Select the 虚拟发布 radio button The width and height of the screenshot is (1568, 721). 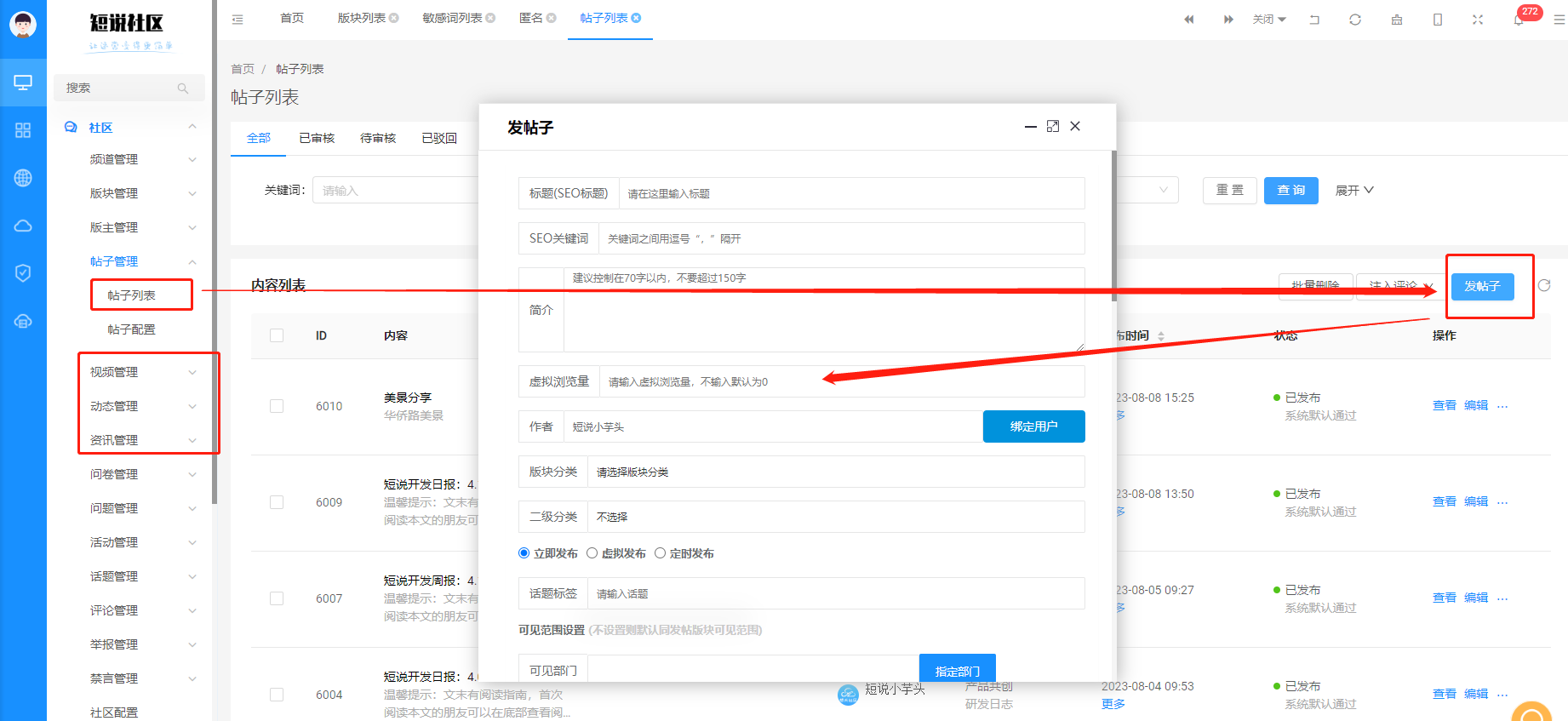coord(592,553)
